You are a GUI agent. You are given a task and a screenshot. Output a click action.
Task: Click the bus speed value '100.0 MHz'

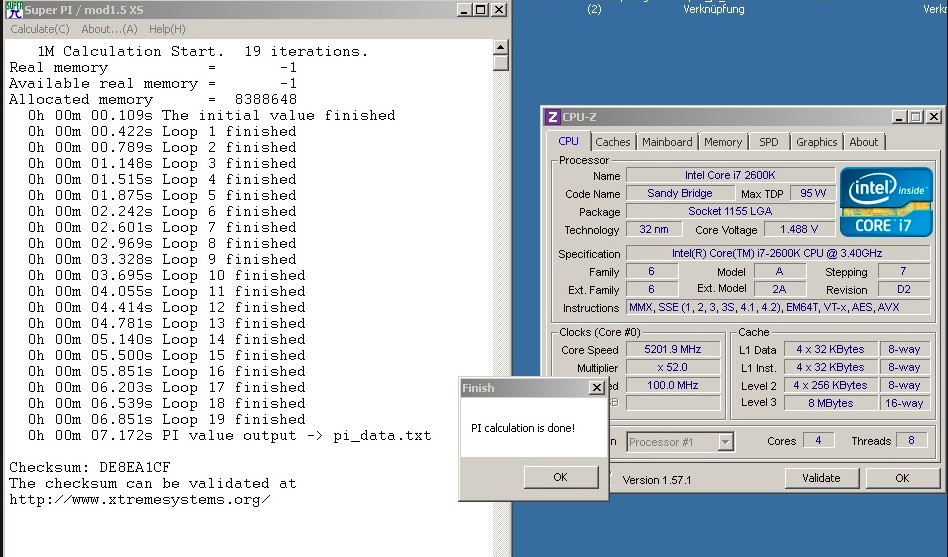(x=672, y=385)
